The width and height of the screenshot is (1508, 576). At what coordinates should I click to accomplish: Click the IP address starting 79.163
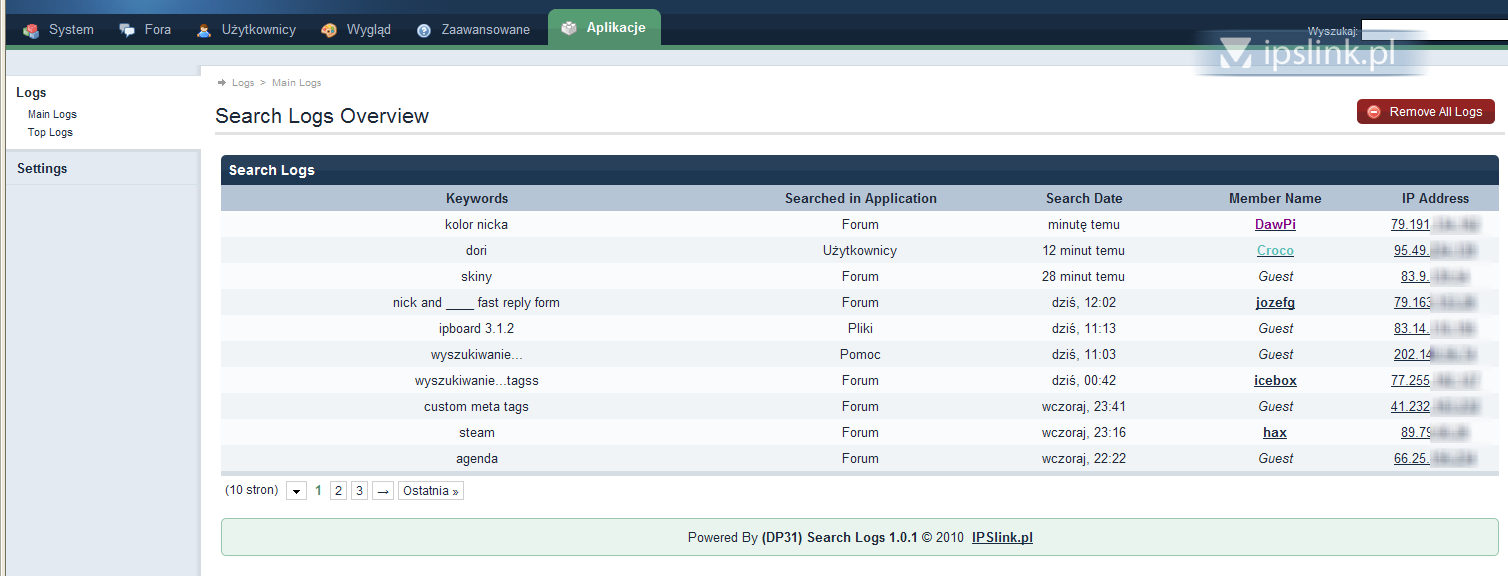1435,303
